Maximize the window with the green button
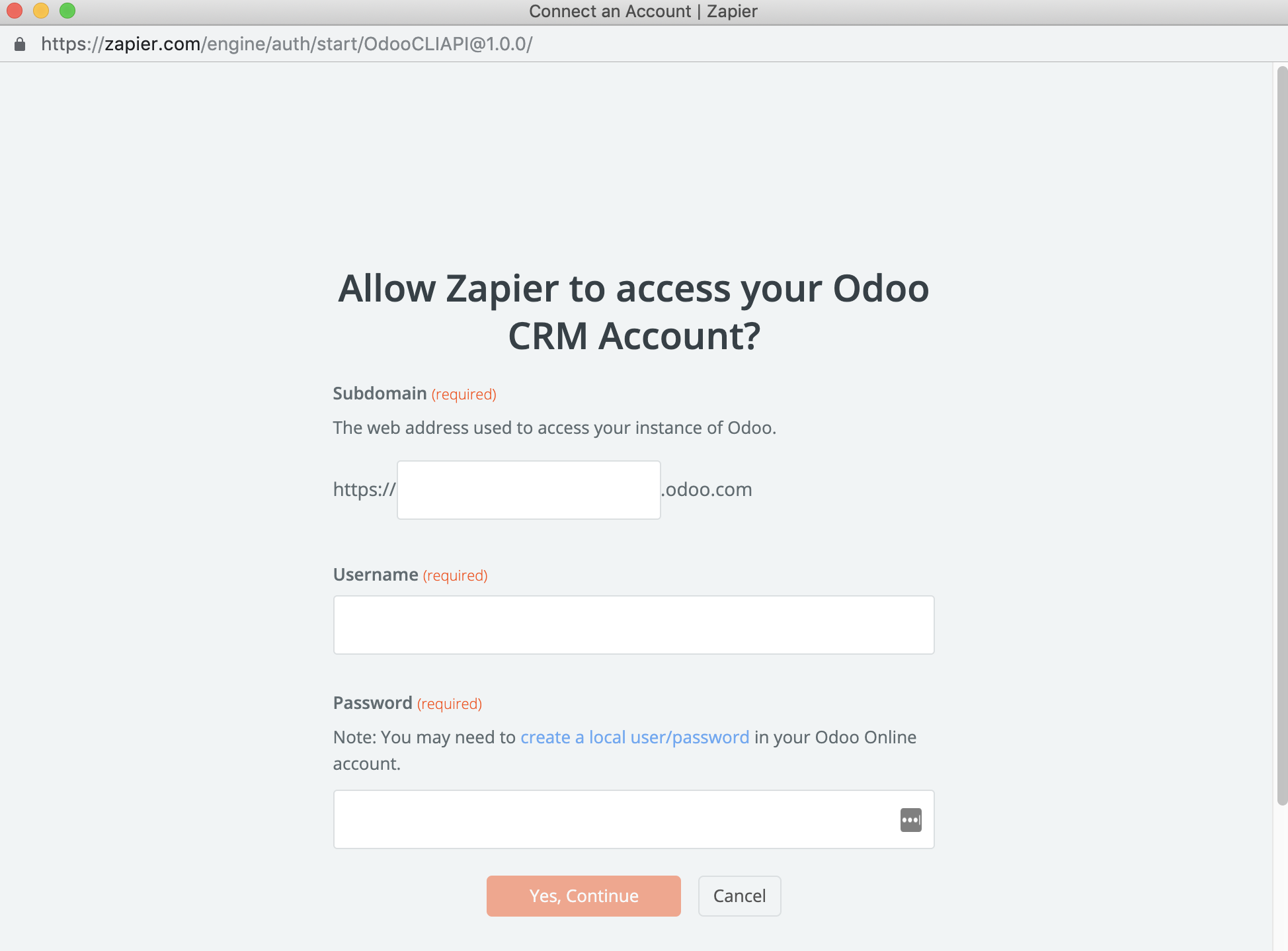This screenshot has height=951, width=1288. coord(67,11)
